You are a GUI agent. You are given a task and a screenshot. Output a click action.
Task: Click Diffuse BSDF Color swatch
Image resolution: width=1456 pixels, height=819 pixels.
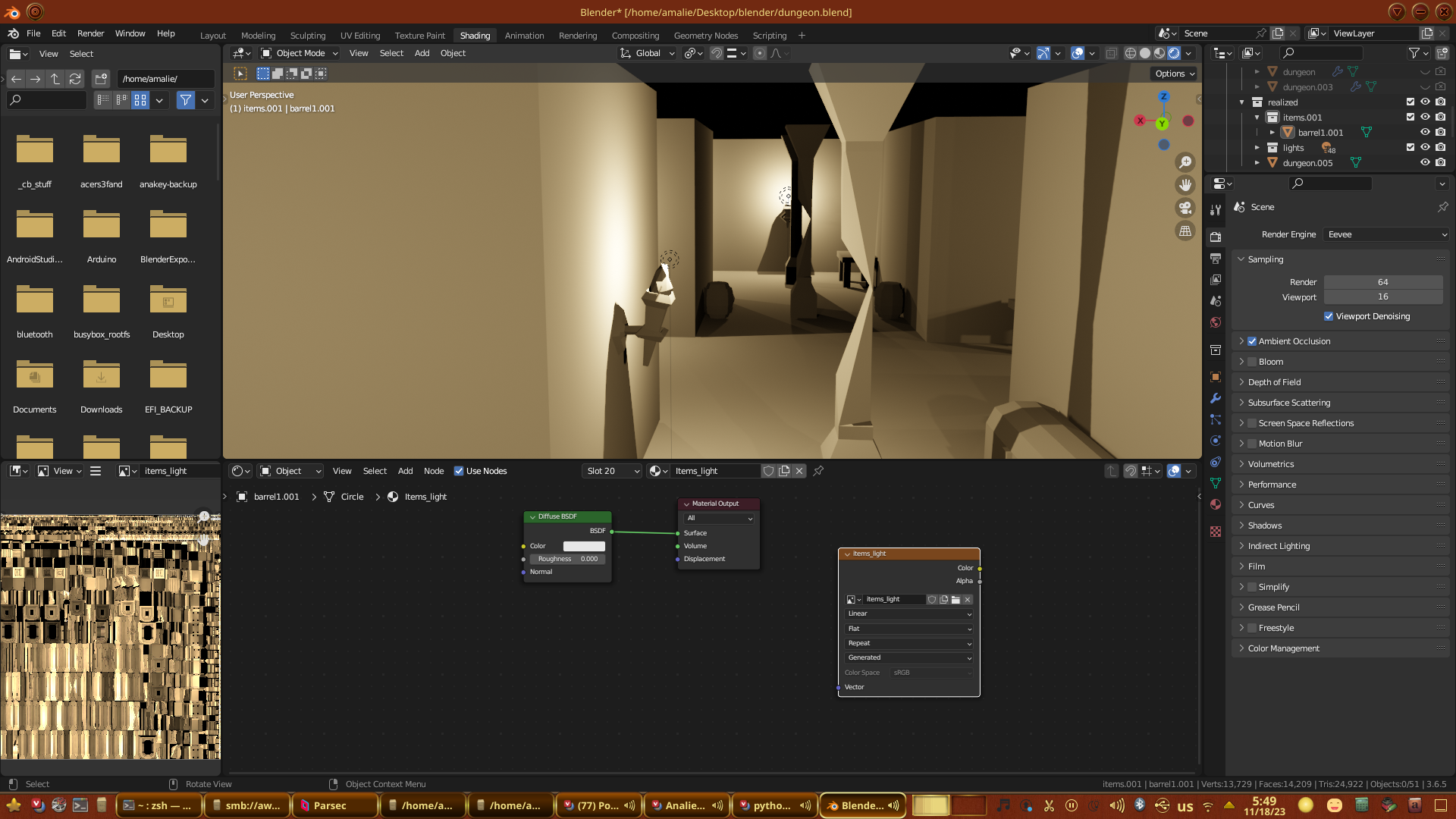point(584,546)
